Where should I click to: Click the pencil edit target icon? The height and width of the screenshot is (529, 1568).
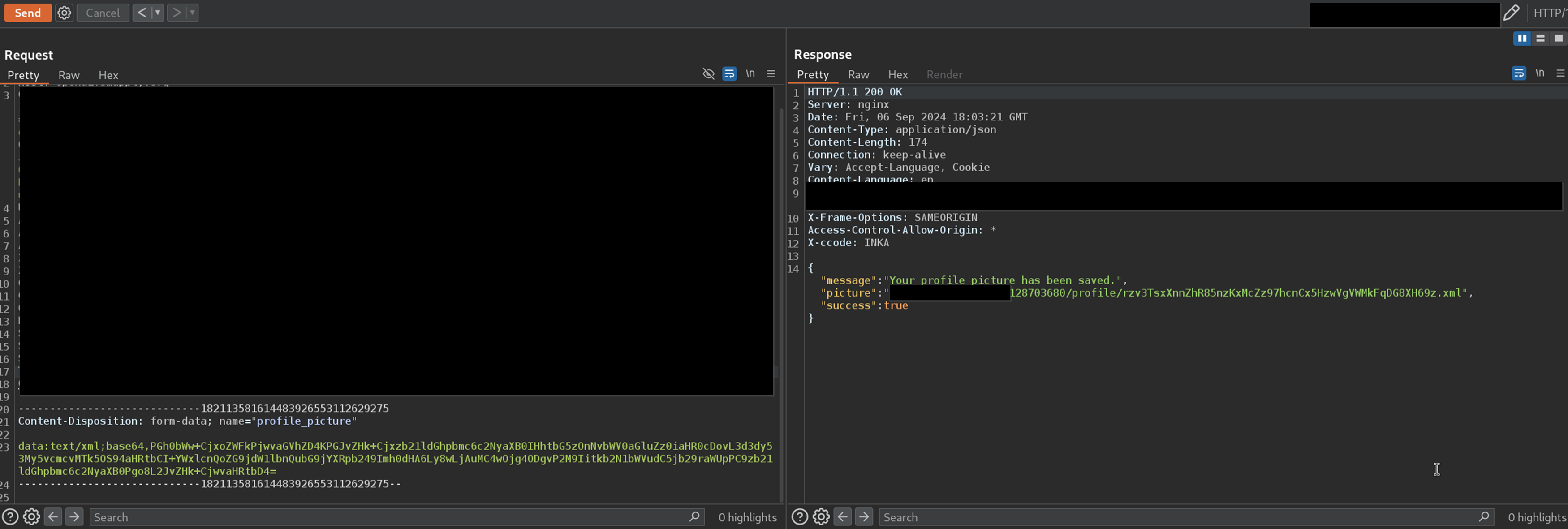tap(1512, 13)
